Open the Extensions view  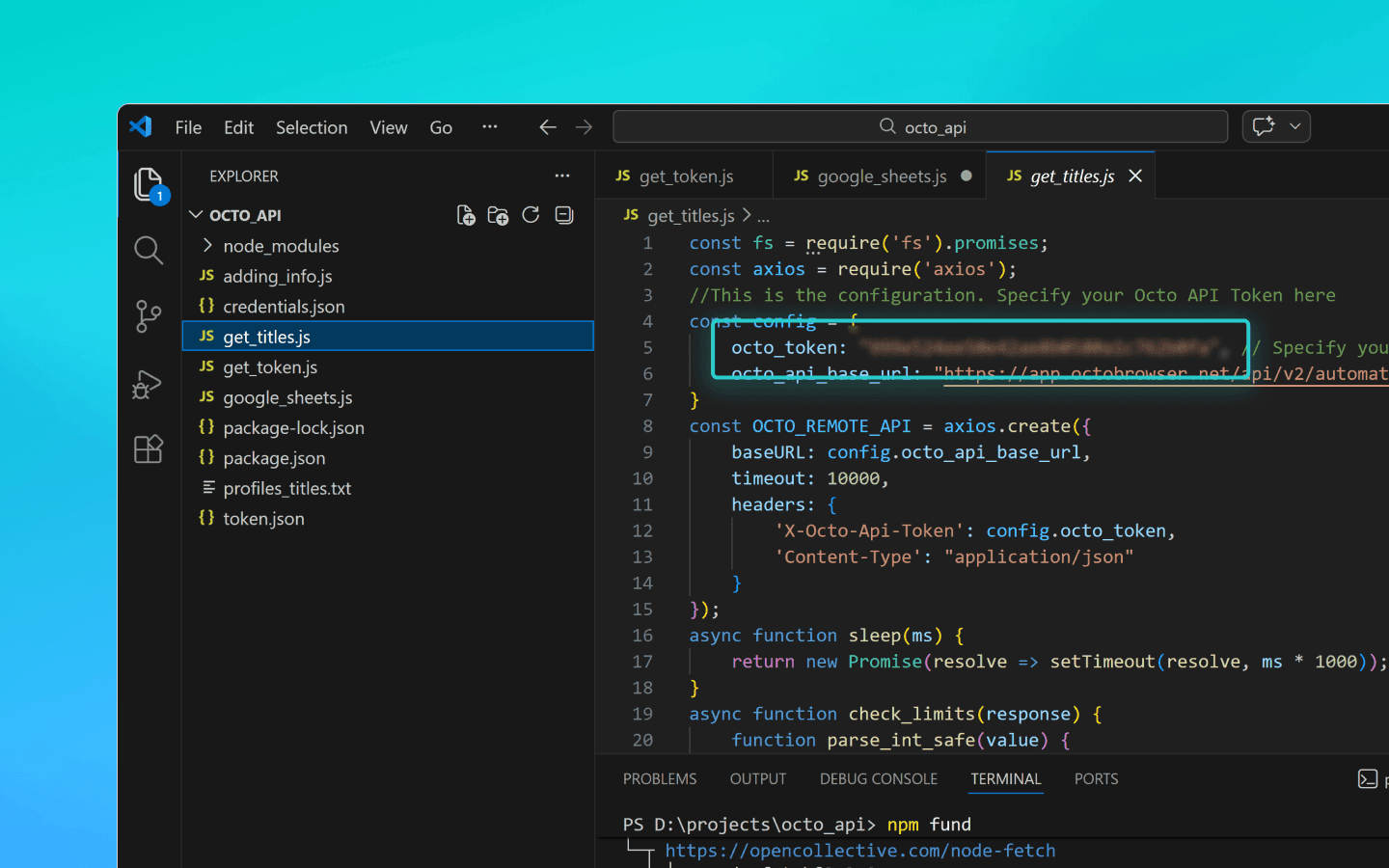(148, 449)
